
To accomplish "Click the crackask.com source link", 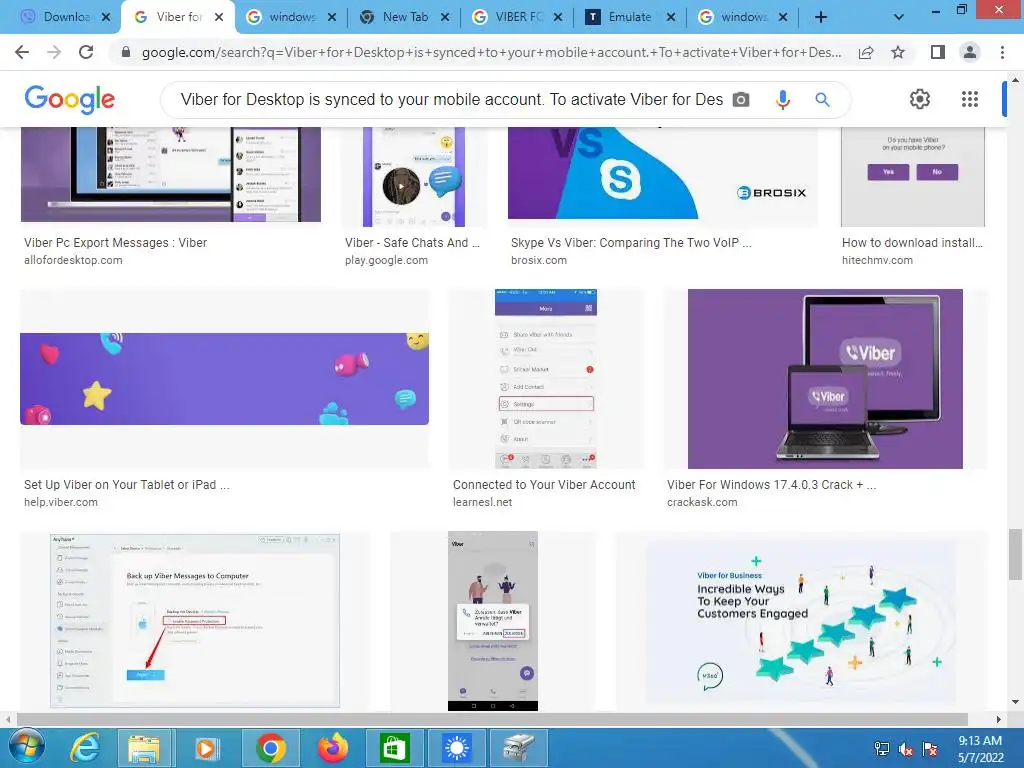I will click(x=702, y=502).
